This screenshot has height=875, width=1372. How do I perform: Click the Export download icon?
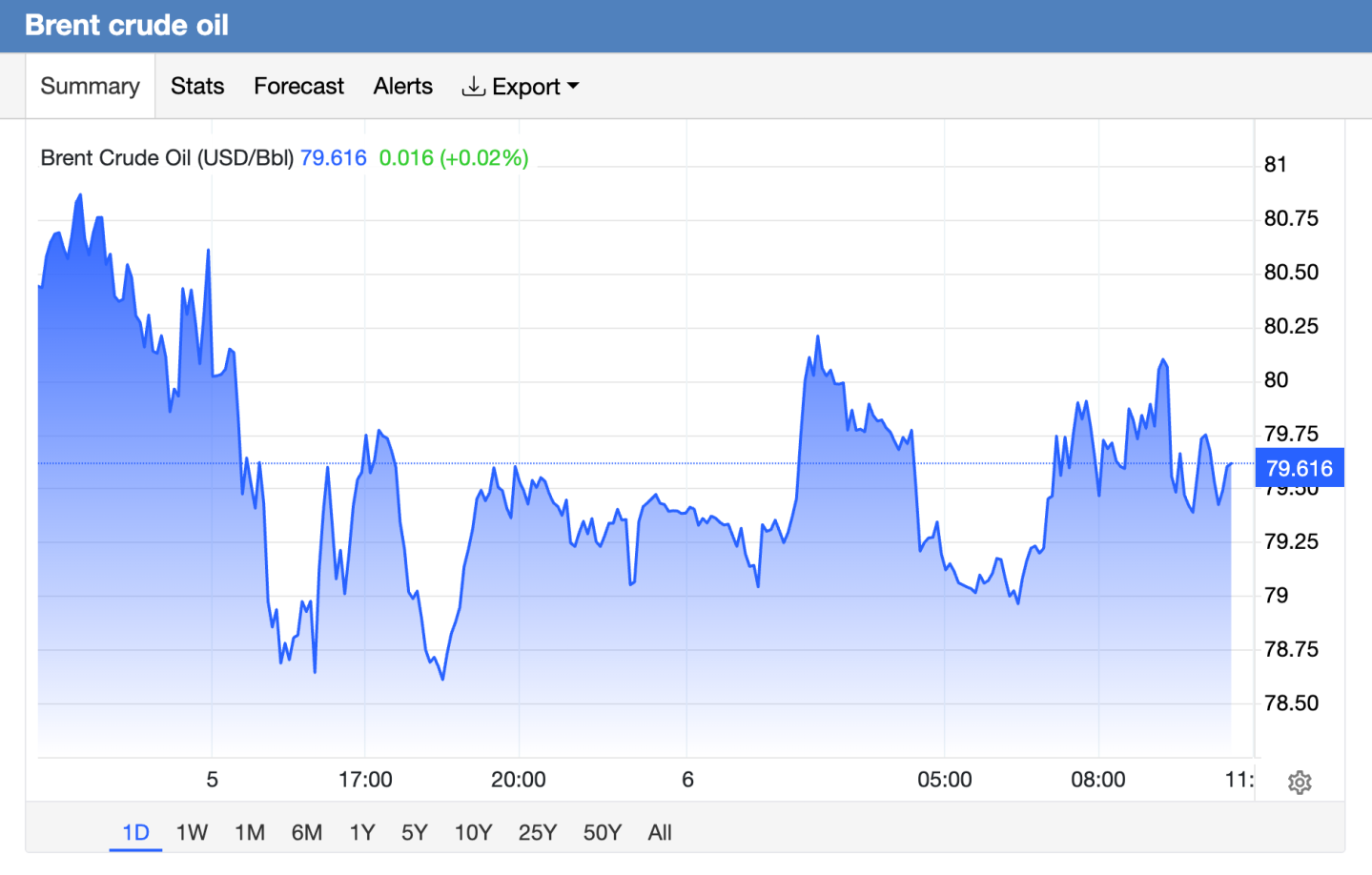coord(473,87)
